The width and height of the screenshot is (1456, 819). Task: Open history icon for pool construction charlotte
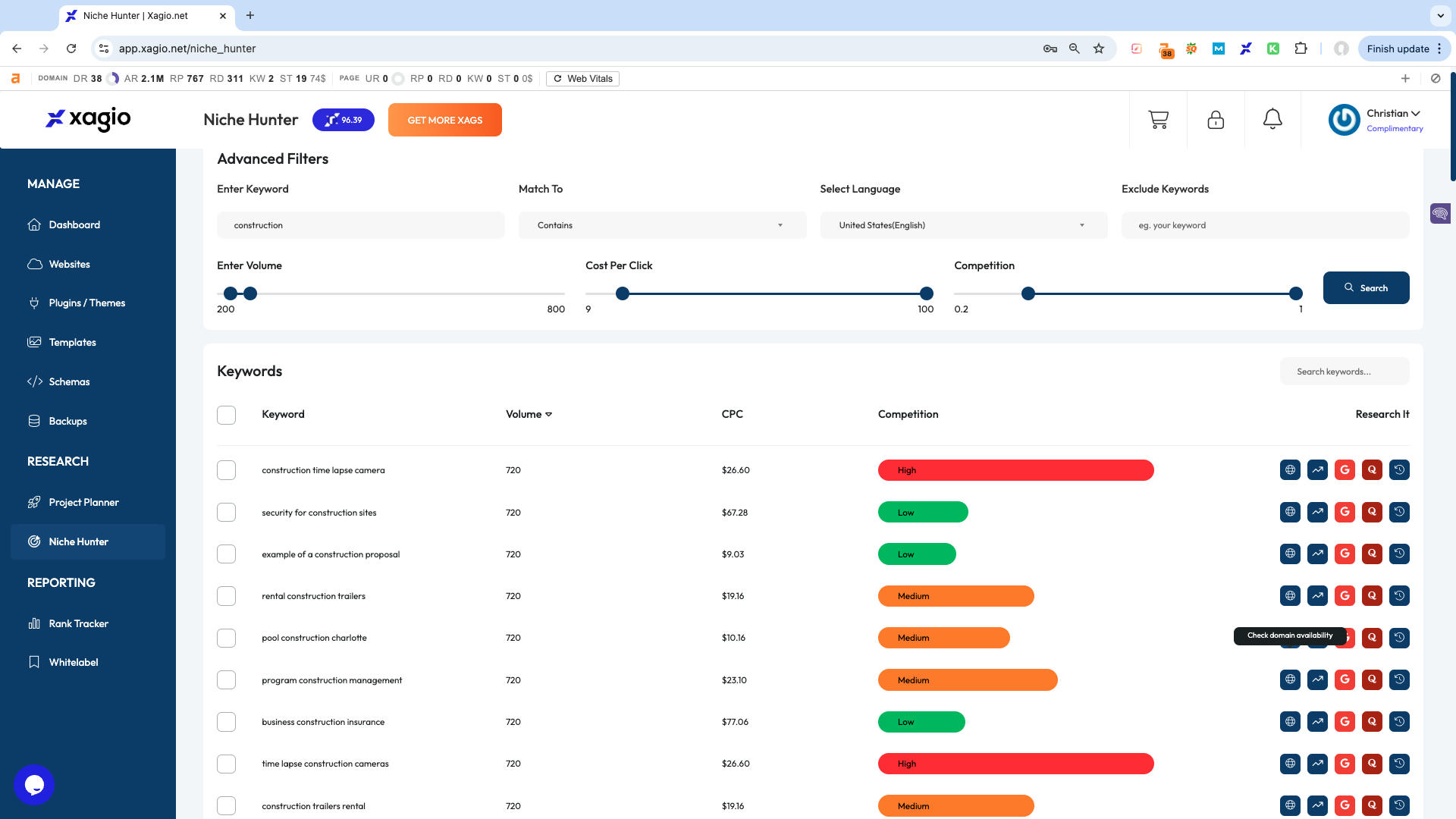1399,638
